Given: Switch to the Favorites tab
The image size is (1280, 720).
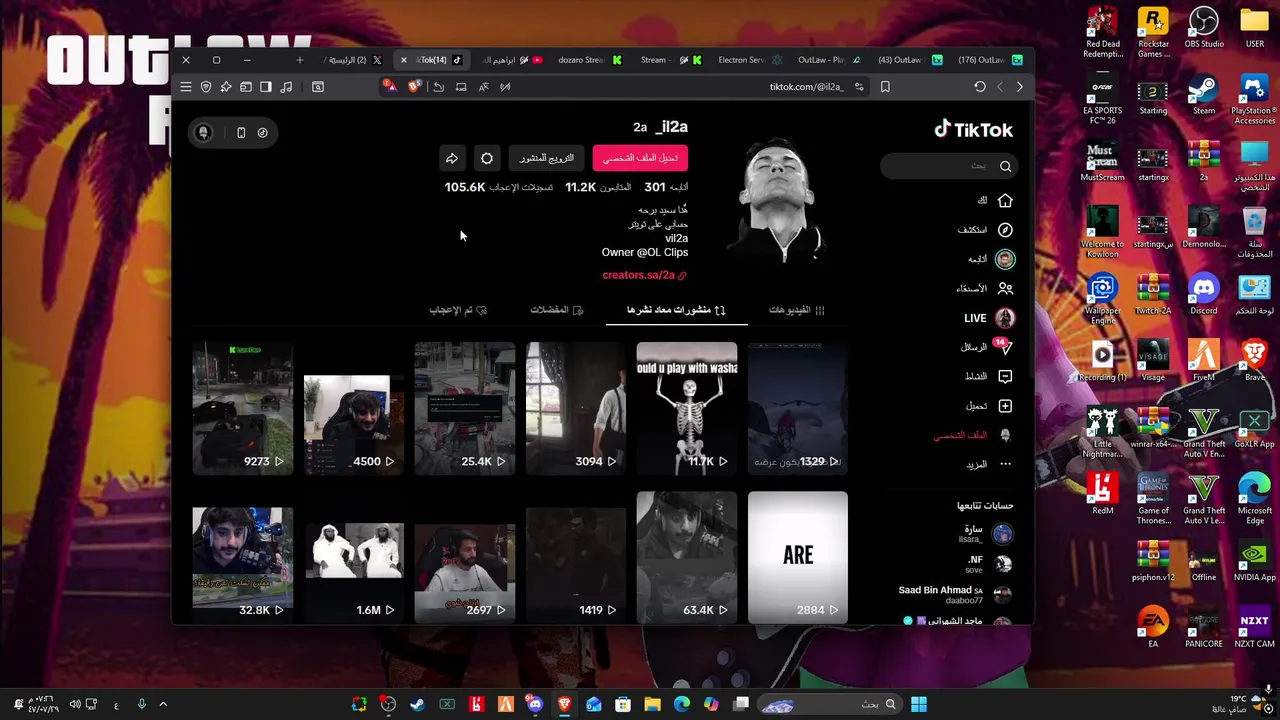Looking at the screenshot, I should pos(556,310).
